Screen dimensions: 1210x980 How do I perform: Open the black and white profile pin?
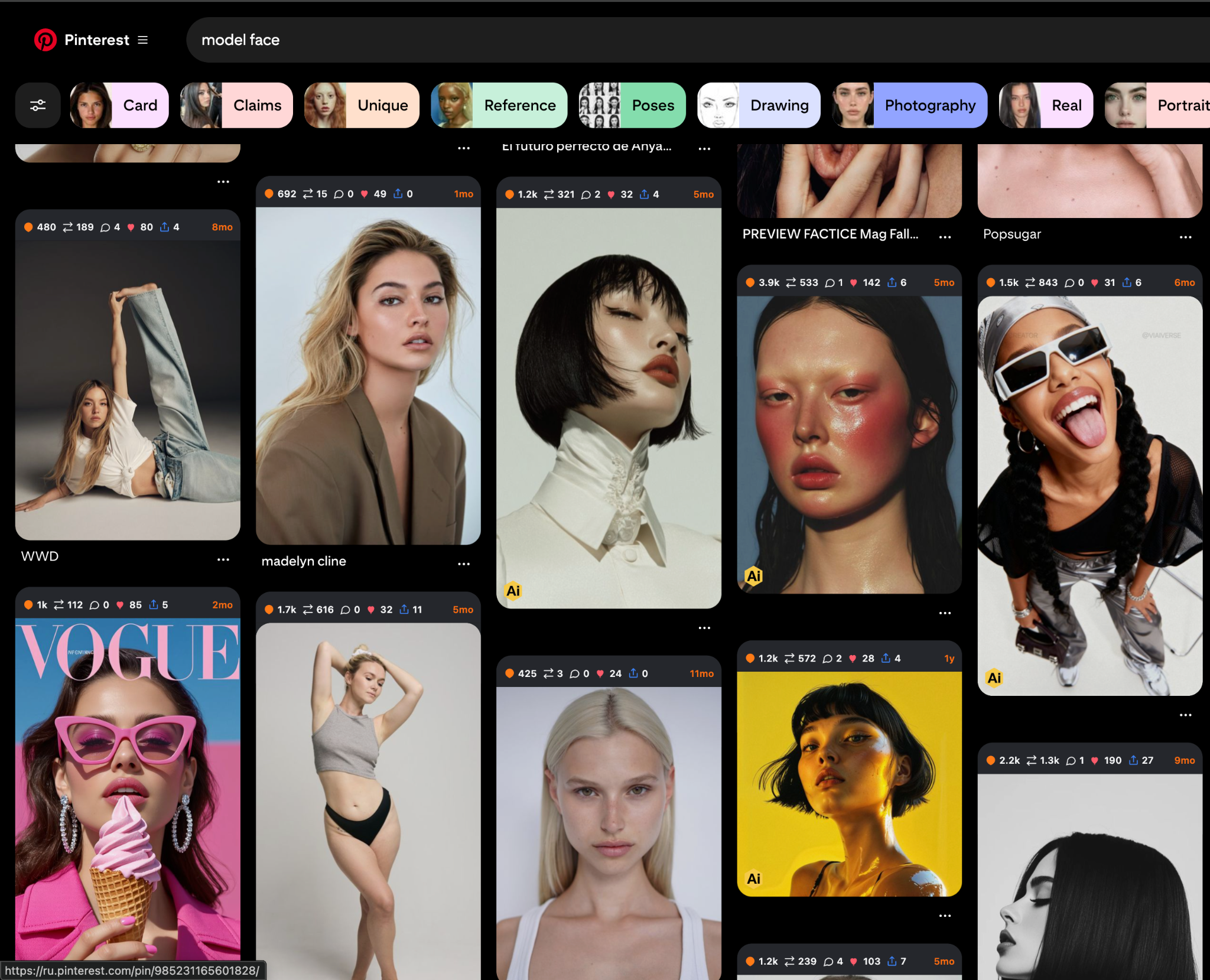[x=1090, y=877]
